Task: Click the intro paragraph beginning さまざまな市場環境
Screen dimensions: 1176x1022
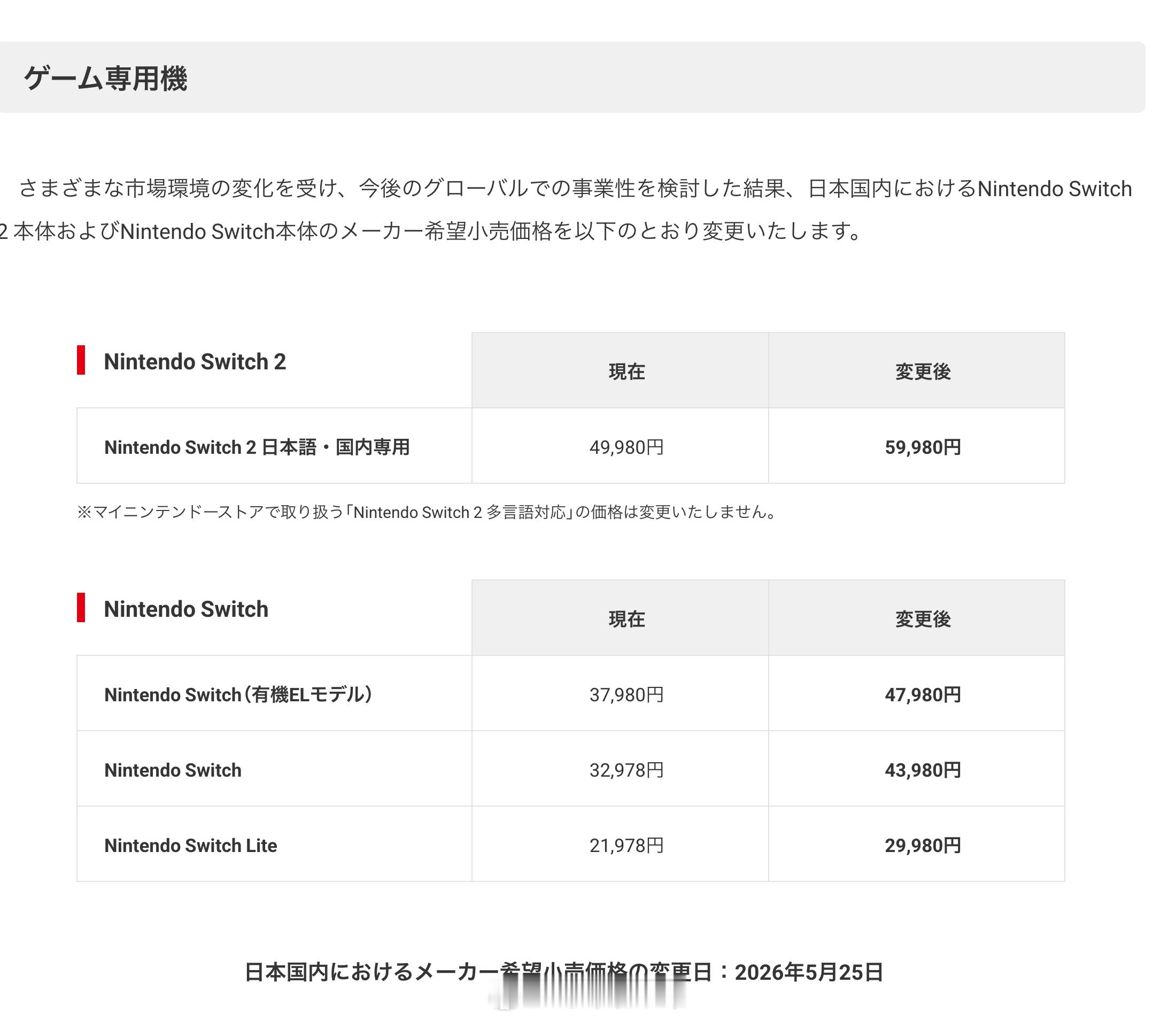Action: click(566, 210)
